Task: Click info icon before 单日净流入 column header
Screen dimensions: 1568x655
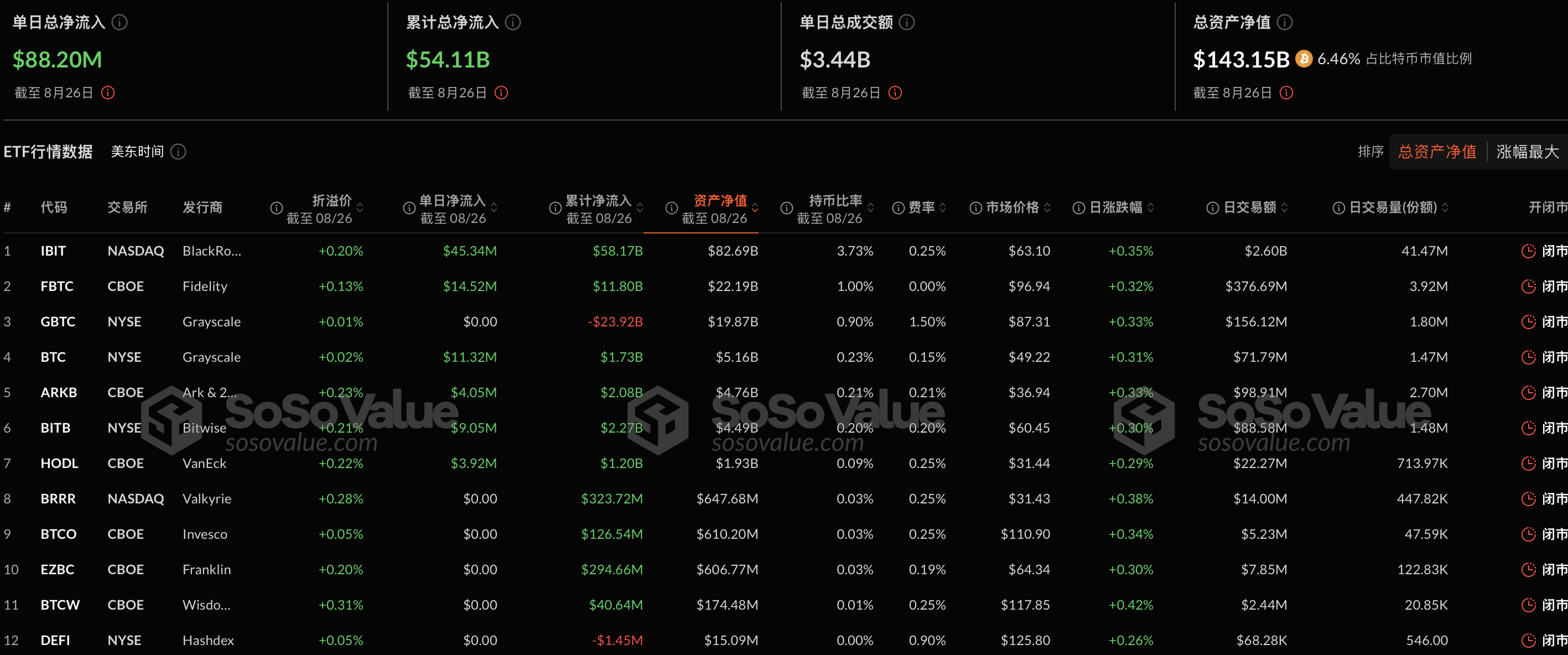Action: coord(409,208)
